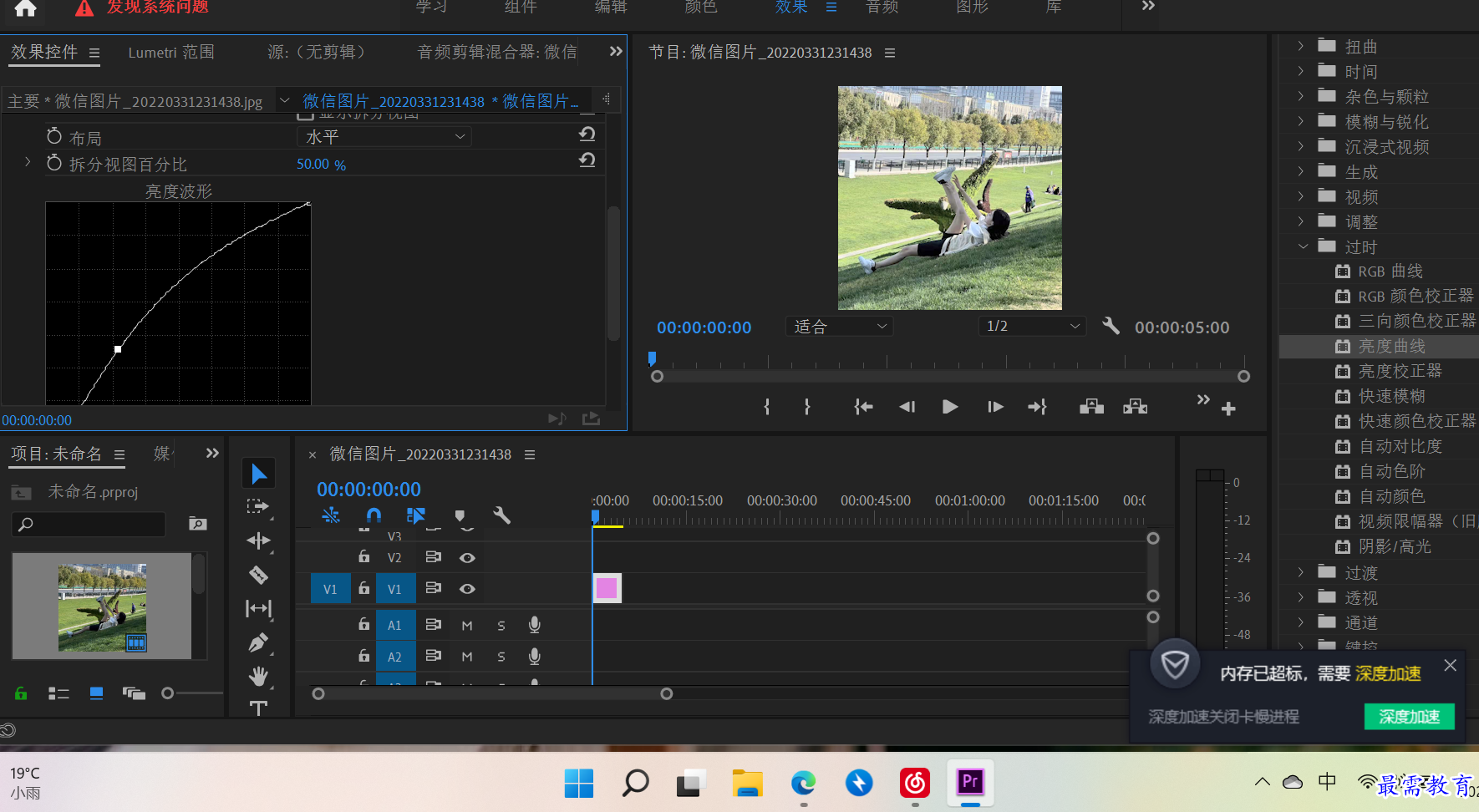The width and height of the screenshot is (1479, 812).
Task: Expand the 模糊与锐化 effects folder
Action: tap(1301, 121)
